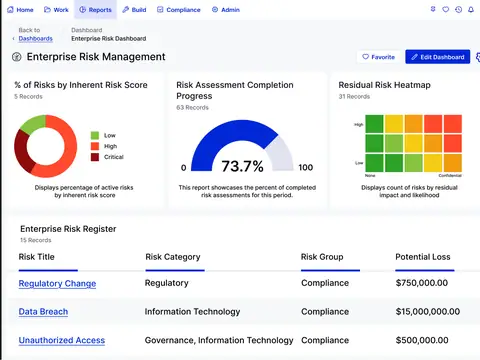The image size is (480, 360).
Task: Open the recent history clock icon
Action: (459, 9)
